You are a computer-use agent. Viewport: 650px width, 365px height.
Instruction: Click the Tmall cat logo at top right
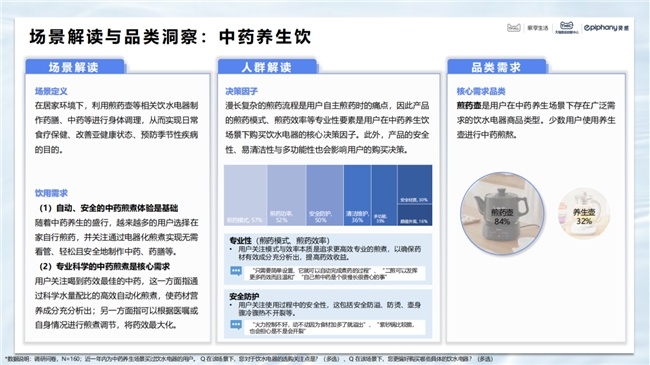(x=514, y=28)
